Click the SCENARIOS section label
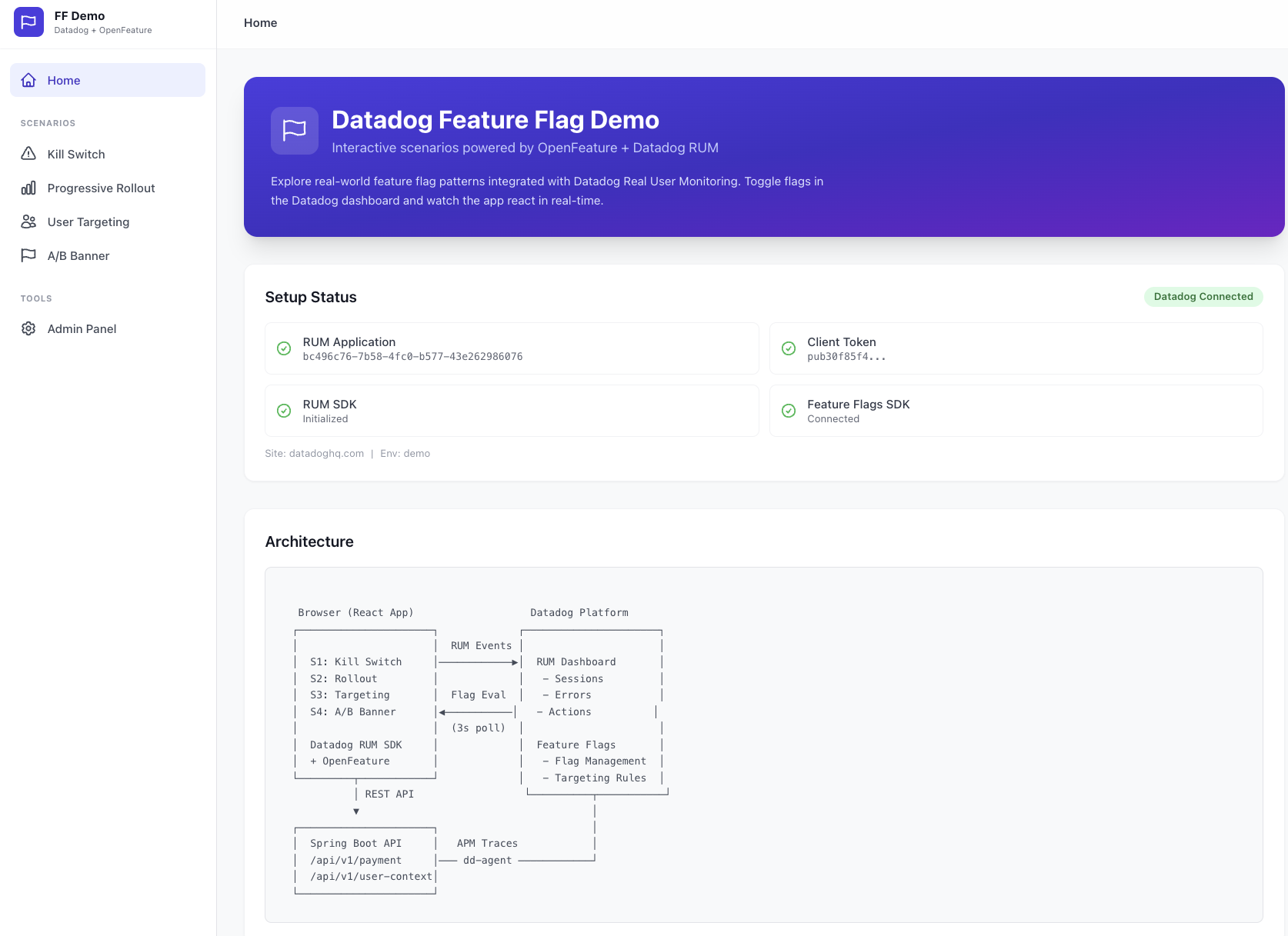This screenshot has width=1288, height=936. (x=48, y=123)
